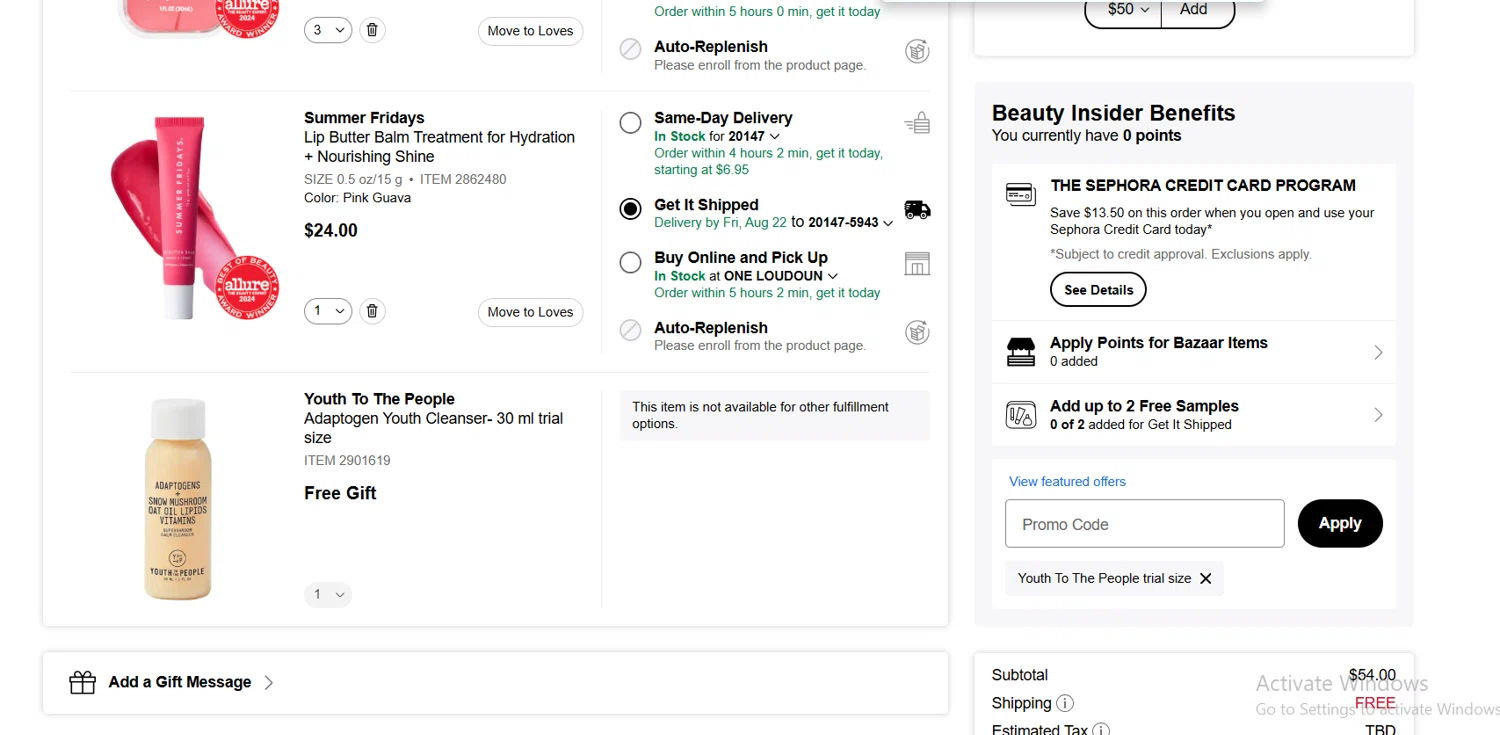Click the Auto-Replenish icon in the top item row
The width and height of the screenshot is (1500, 735).
[917, 51]
